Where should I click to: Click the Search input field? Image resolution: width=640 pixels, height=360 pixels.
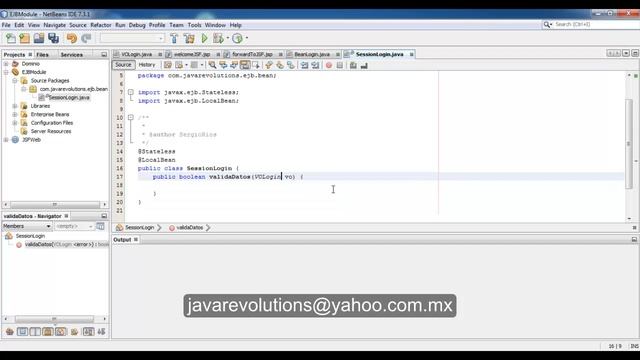click(596, 24)
